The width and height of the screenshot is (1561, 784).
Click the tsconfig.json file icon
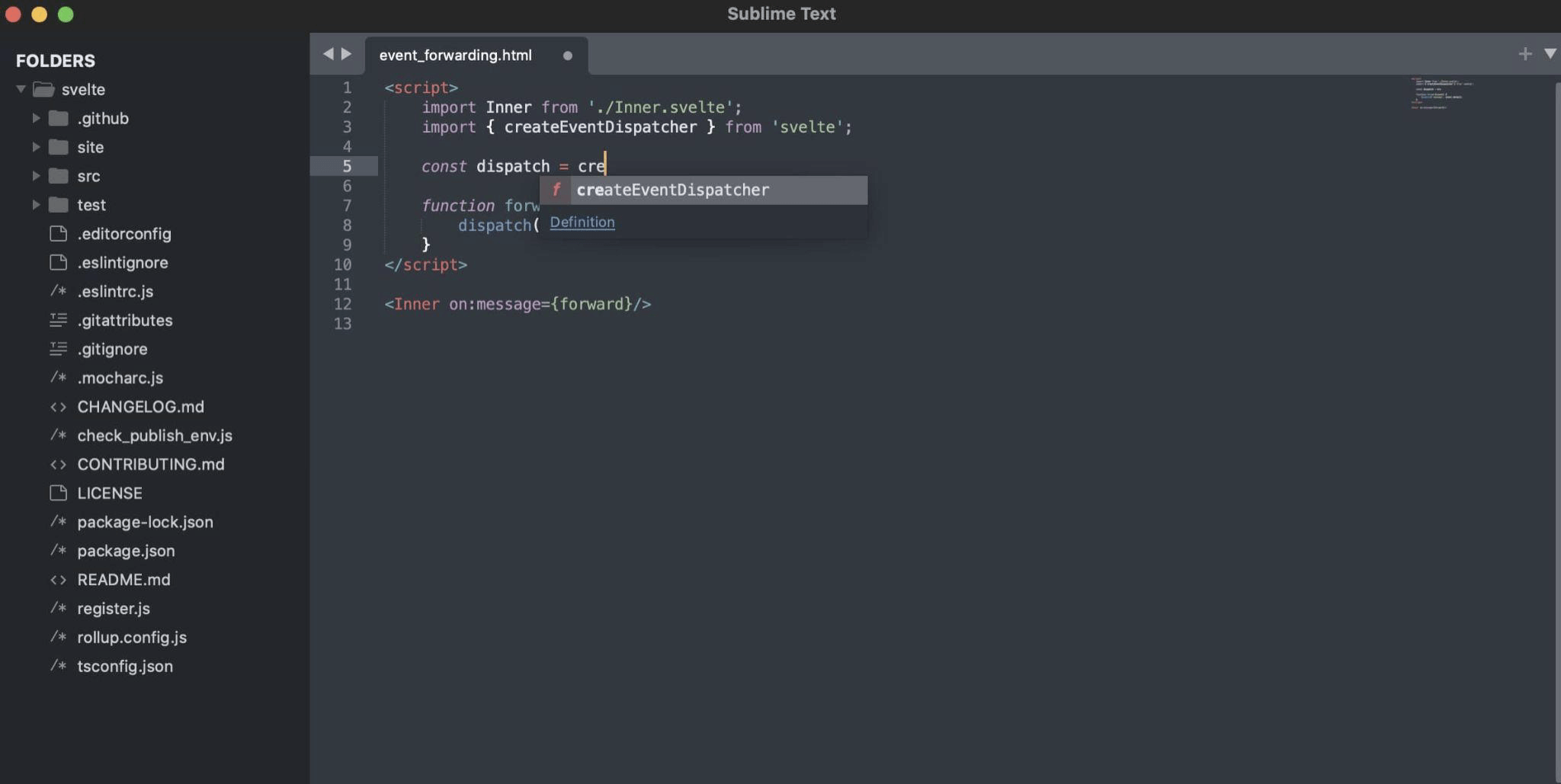58,666
